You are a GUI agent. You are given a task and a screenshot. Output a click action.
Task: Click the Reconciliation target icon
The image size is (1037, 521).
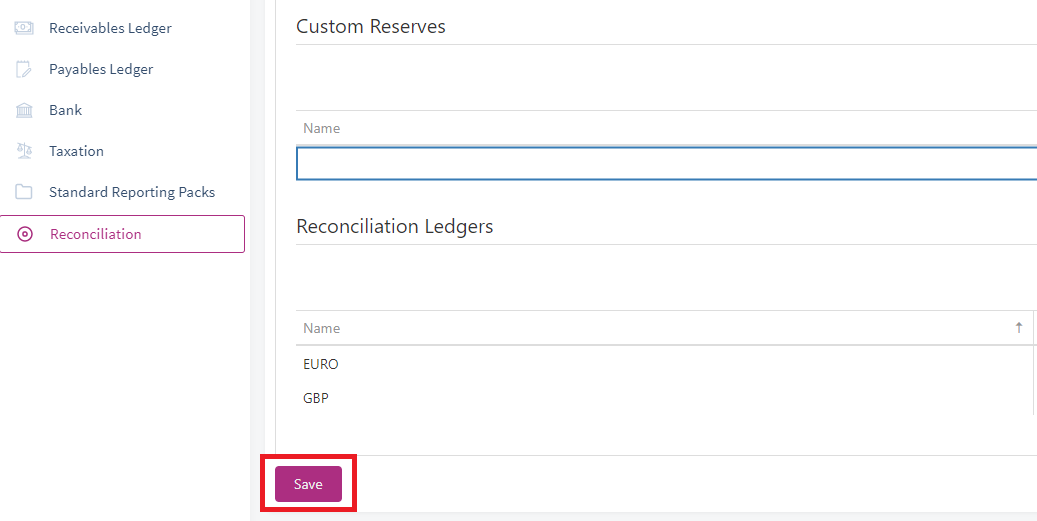pyautogui.click(x=24, y=234)
